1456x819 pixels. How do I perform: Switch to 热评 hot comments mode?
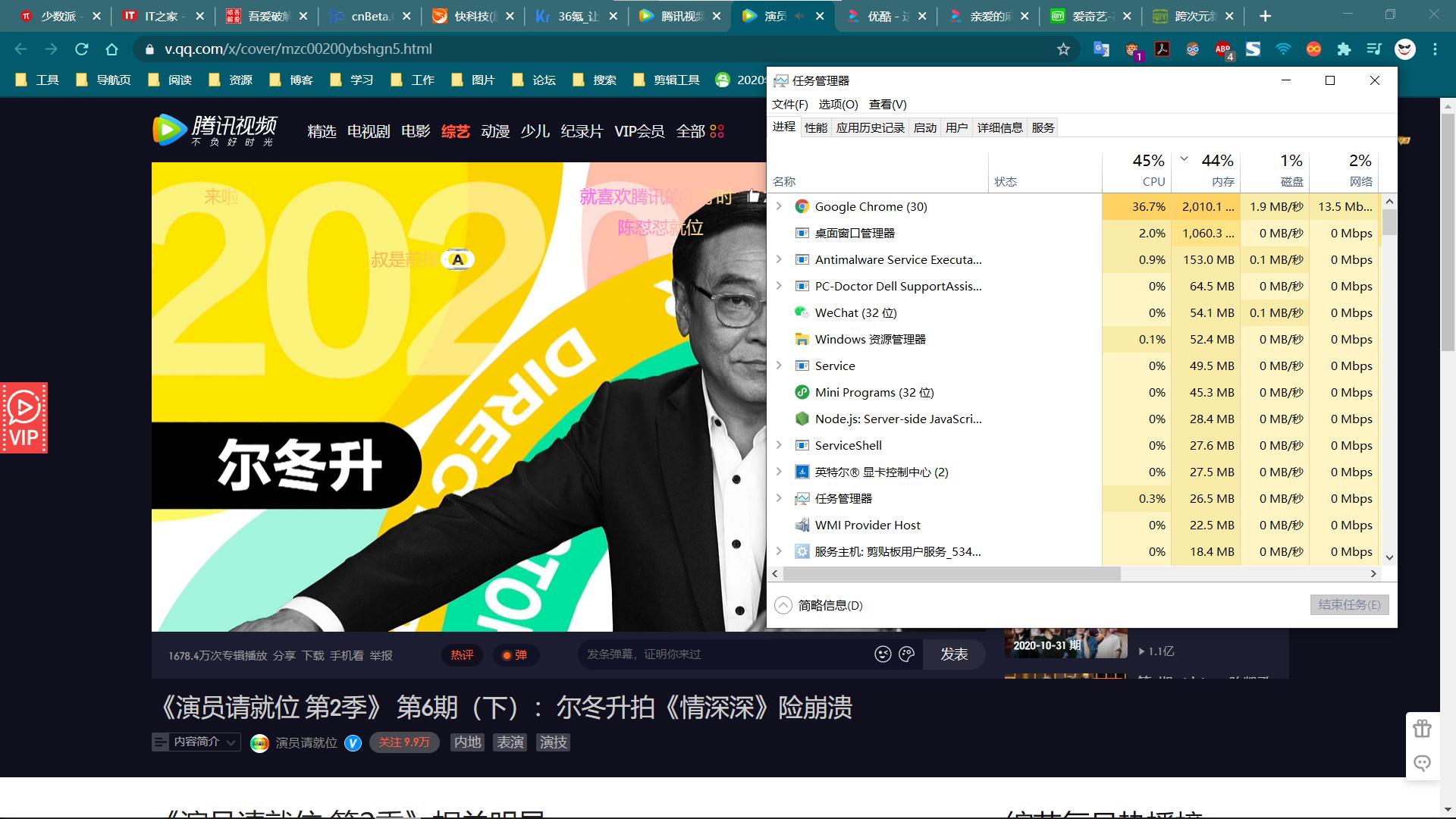(462, 654)
